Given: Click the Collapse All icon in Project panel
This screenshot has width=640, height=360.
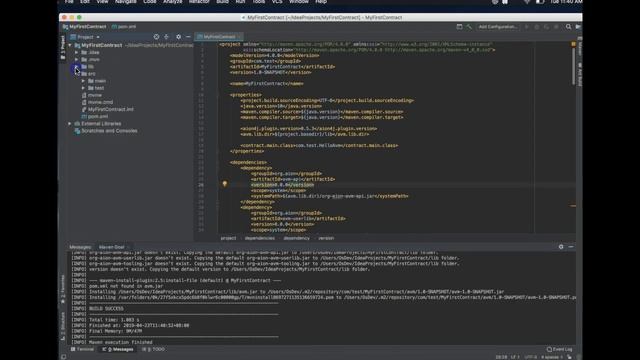Looking at the screenshot, I should (167, 37).
